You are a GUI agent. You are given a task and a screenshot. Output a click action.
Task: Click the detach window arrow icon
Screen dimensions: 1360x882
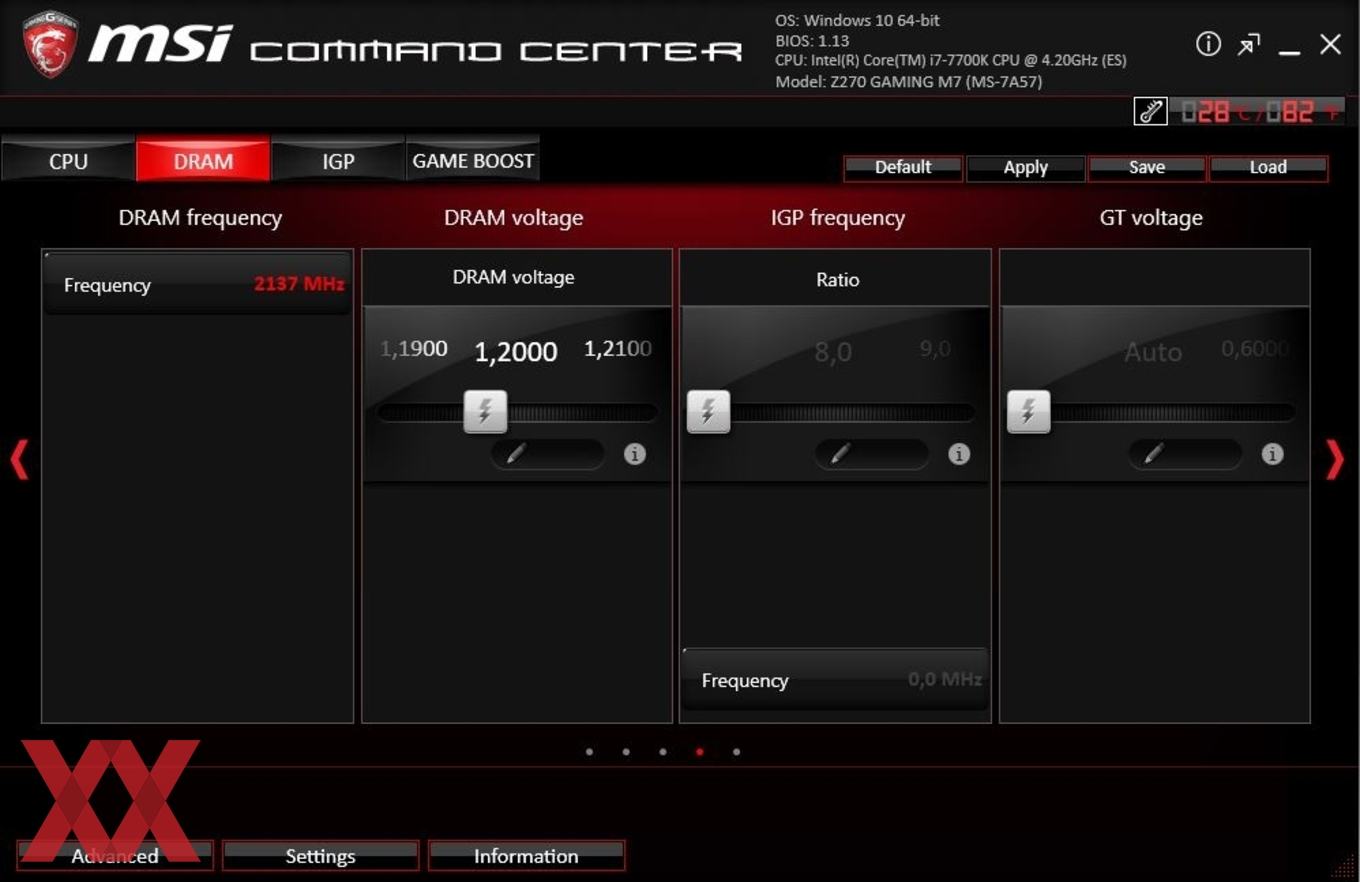tap(1249, 45)
